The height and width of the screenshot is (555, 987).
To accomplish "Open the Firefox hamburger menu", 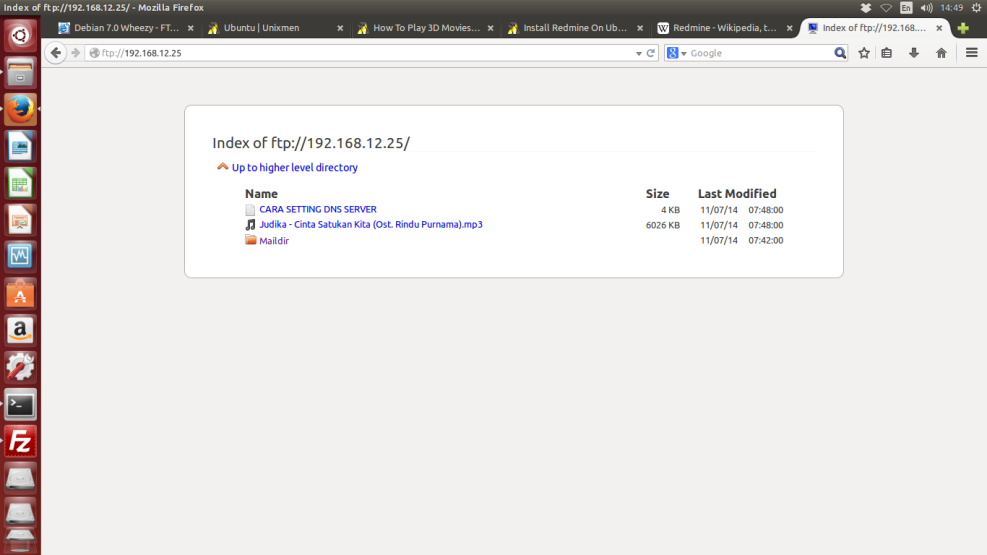I will tap(971, 53).
